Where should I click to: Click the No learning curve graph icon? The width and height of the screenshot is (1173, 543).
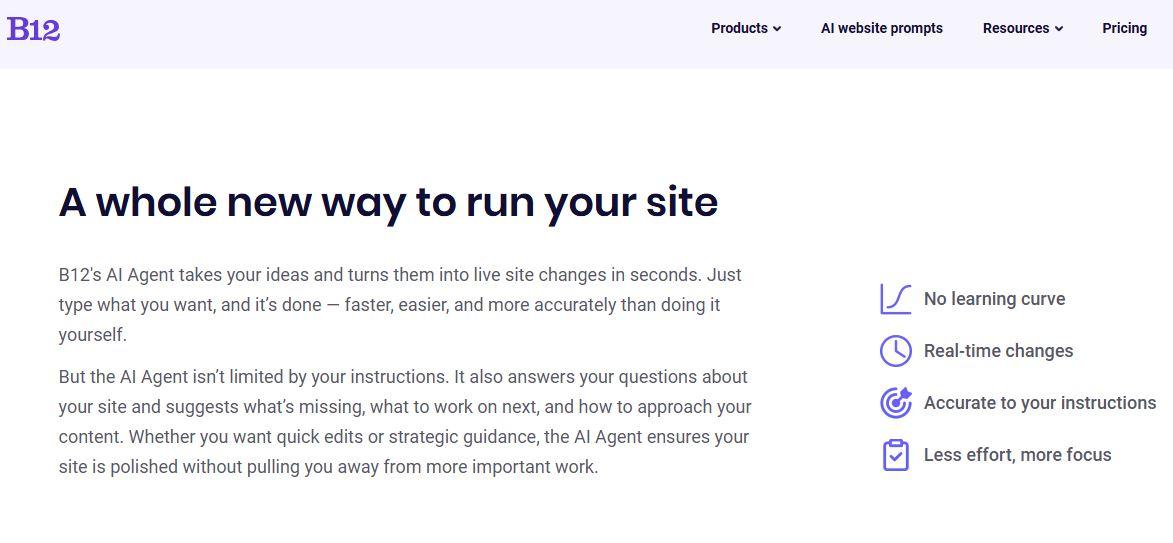pos(895,299)
